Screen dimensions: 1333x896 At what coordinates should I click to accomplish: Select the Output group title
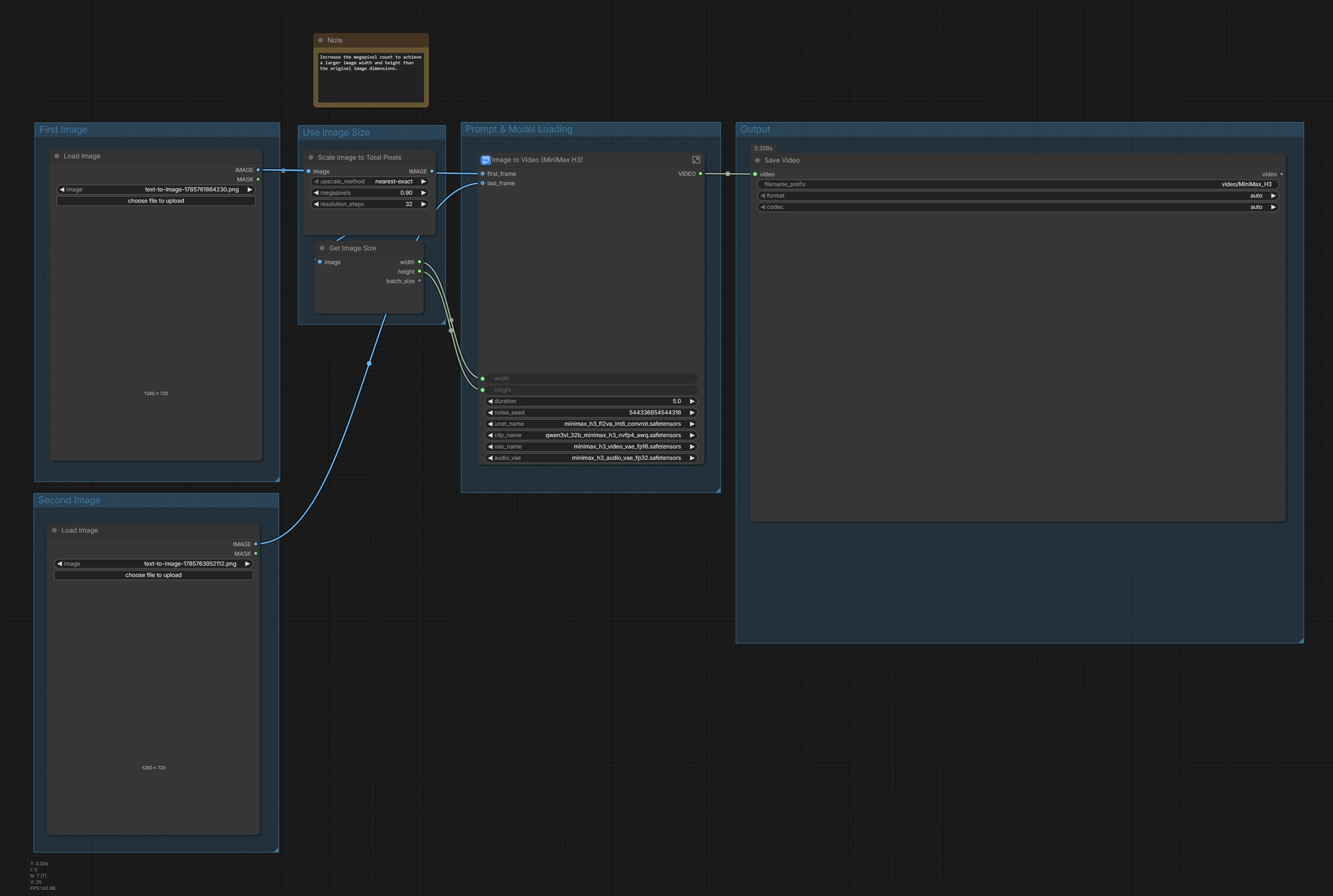pyautogui.click(x=755, y=129)
